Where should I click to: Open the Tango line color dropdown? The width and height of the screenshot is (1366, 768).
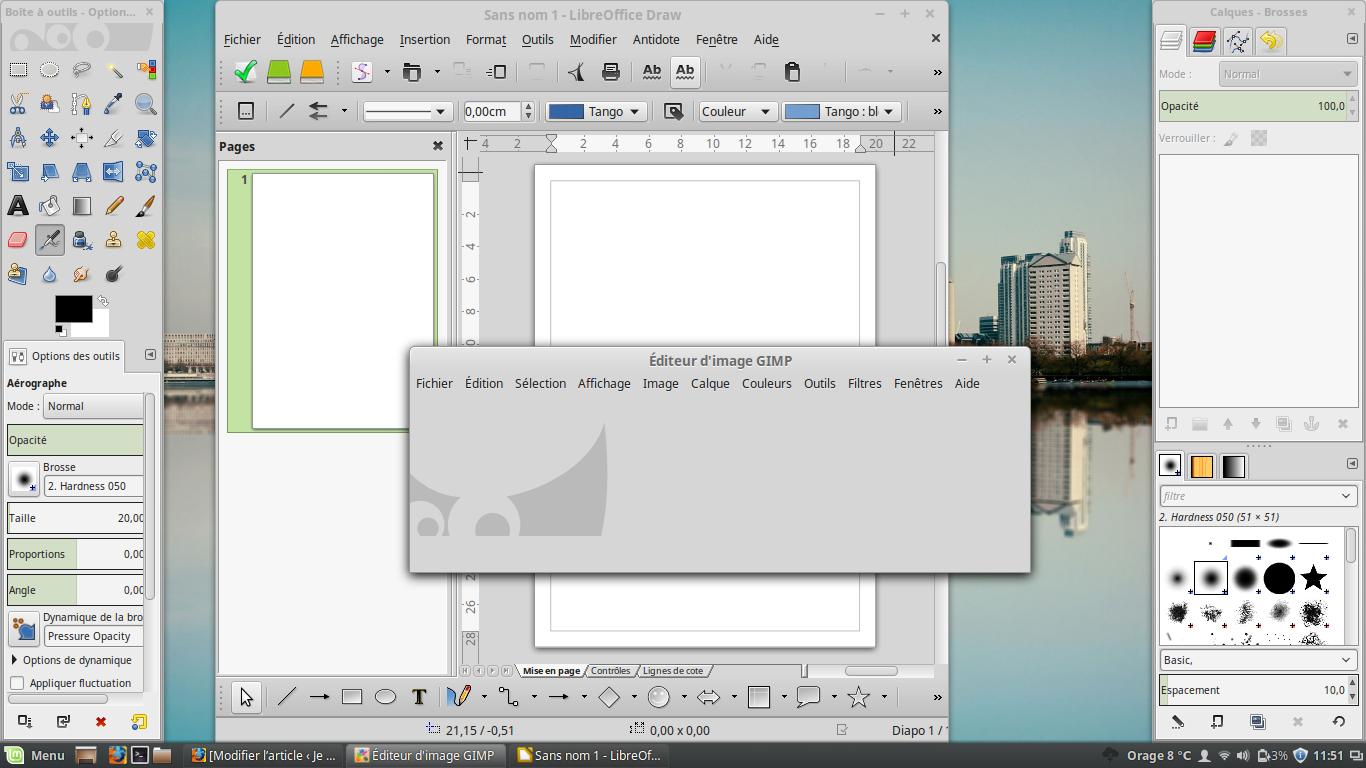(596, 111)
